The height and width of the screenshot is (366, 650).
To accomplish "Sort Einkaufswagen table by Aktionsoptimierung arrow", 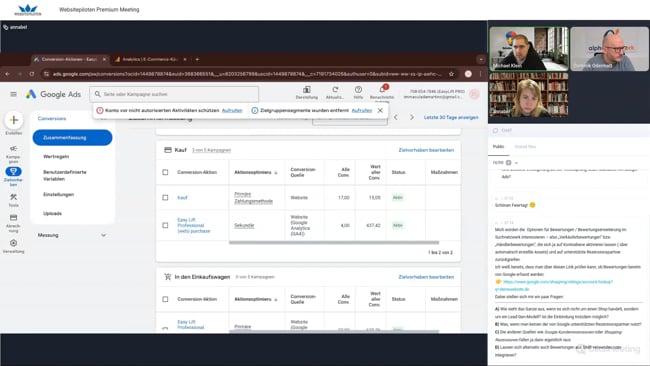I will (276, 299).
